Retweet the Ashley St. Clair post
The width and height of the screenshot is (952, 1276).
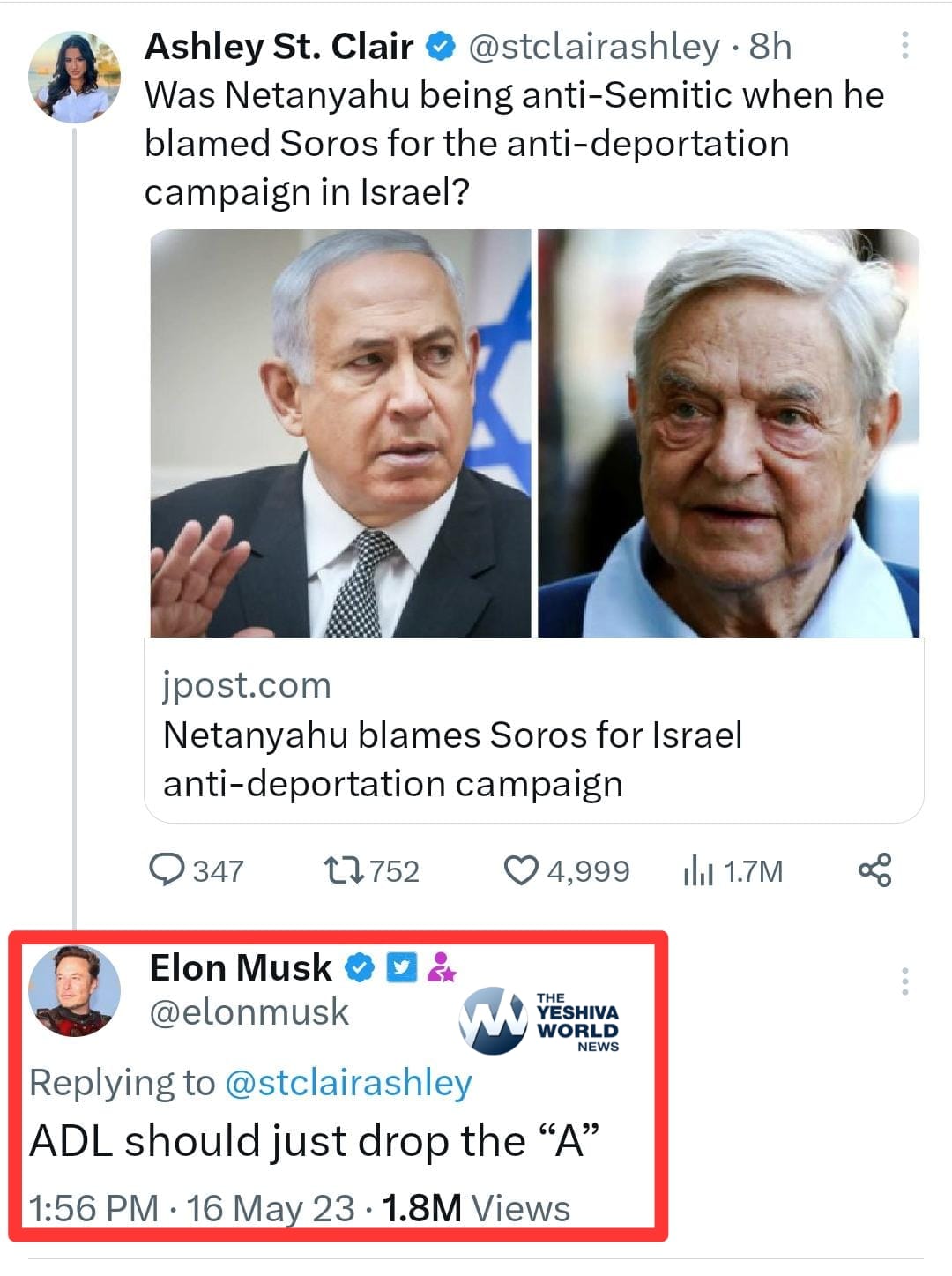(x=343, y=870)
